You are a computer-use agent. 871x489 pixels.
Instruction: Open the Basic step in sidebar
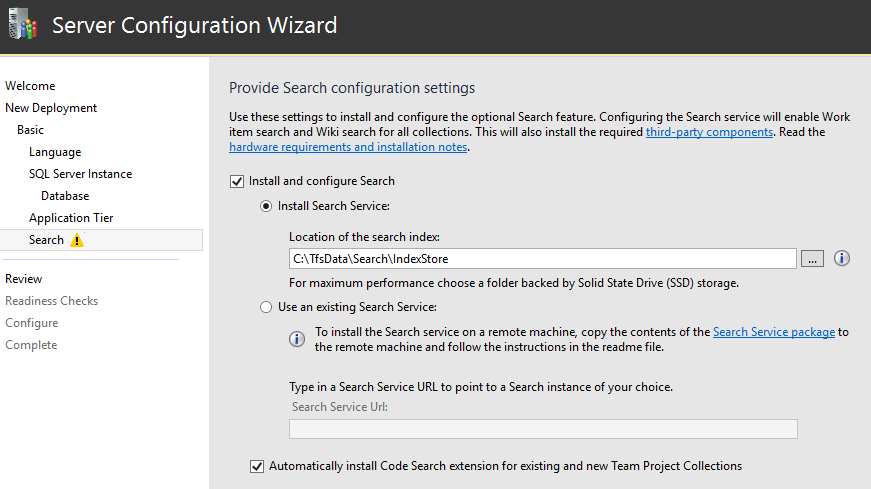pos(30,130)
